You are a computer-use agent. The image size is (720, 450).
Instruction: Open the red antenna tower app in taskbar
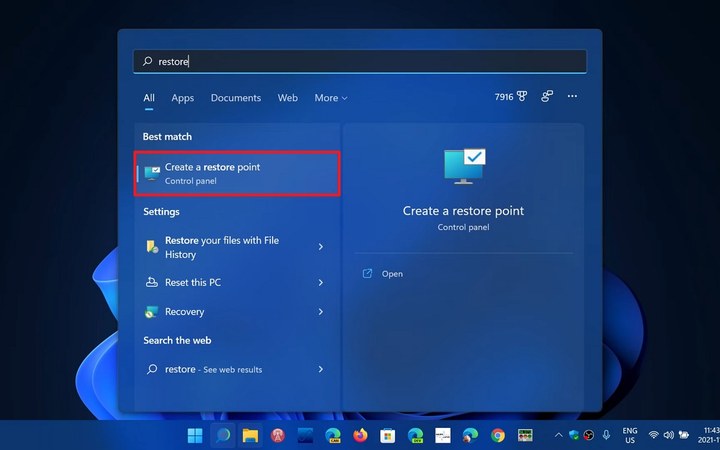pos(278,435)
